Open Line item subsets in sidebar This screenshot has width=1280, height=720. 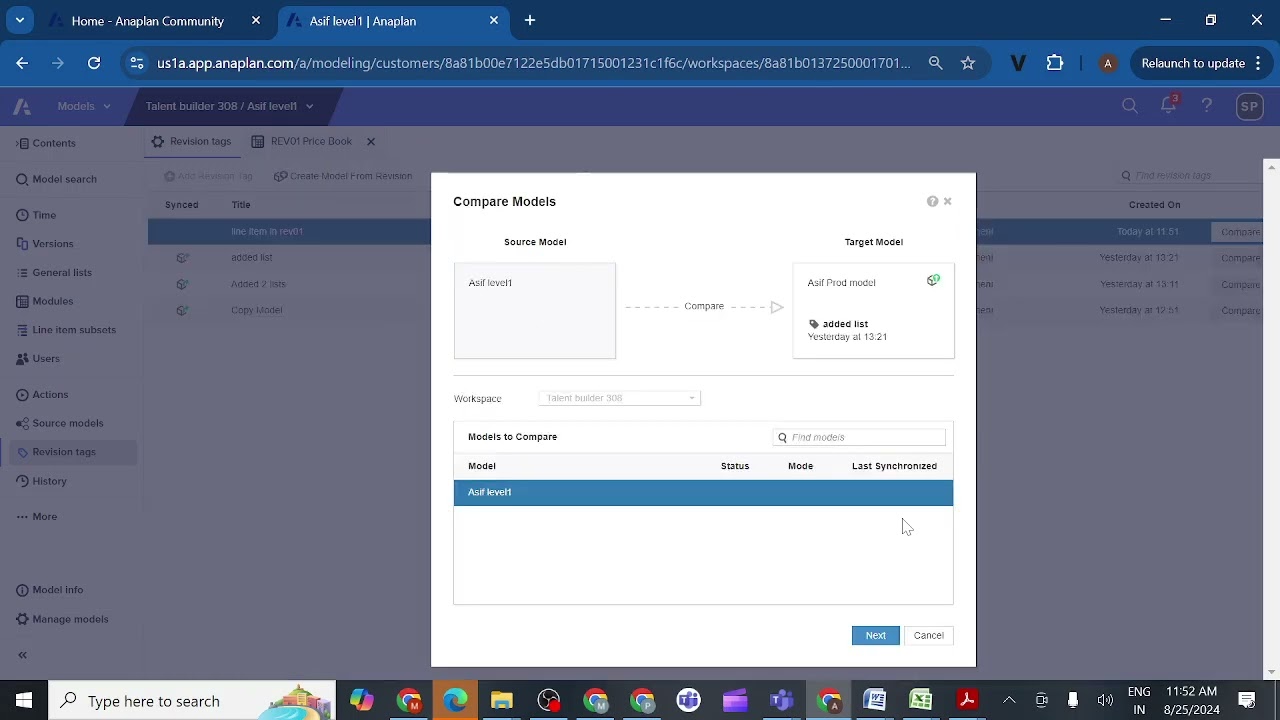coord(66,330)
